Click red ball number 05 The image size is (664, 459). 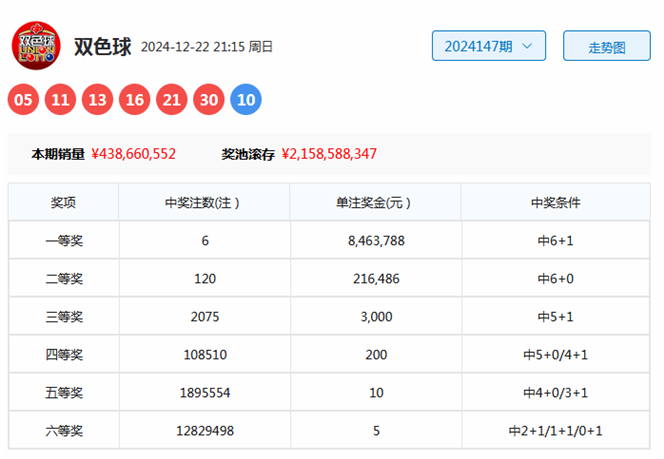tap(24, 99)
